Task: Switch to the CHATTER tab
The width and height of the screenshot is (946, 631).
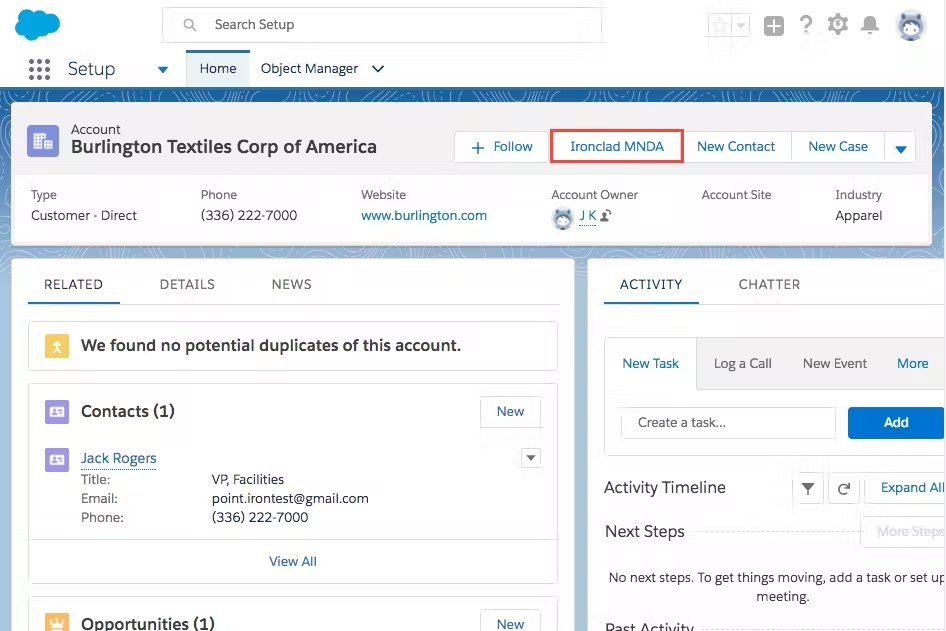Action: pos(768,284)
